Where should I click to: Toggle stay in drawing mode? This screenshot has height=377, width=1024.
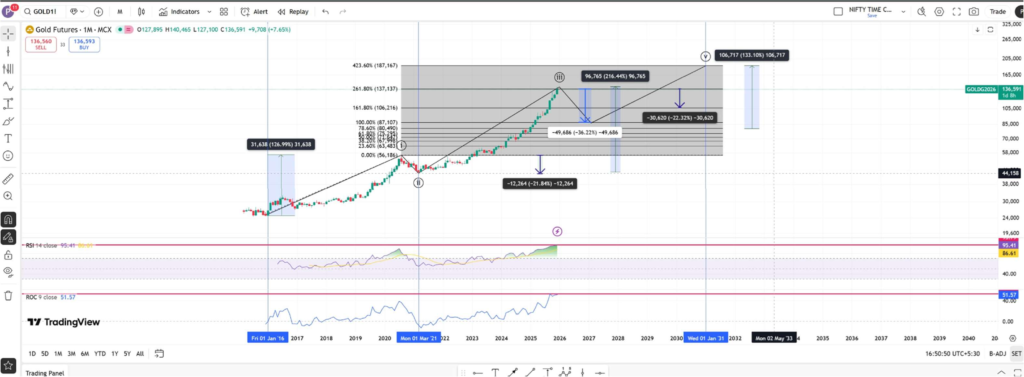pyautogui.click(x=8, y=237)
